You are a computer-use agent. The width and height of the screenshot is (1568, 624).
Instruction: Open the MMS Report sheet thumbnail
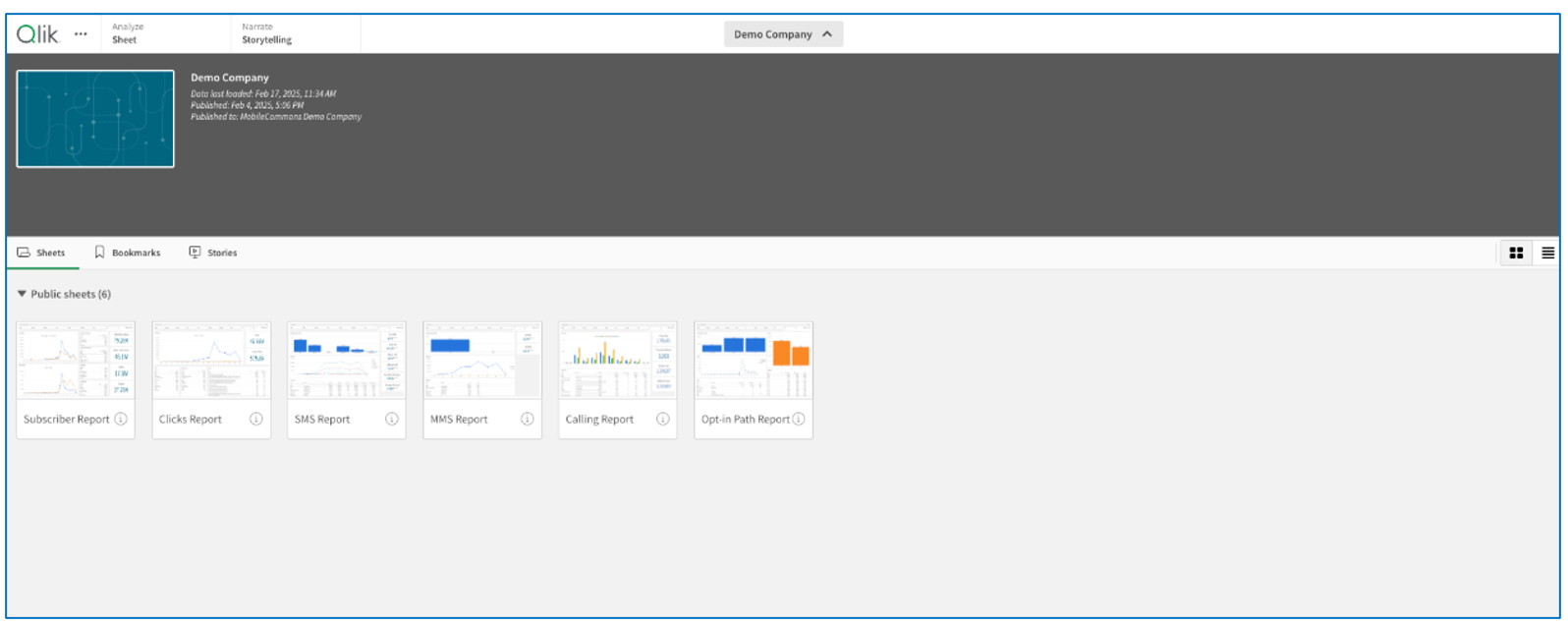click(482, 360)
